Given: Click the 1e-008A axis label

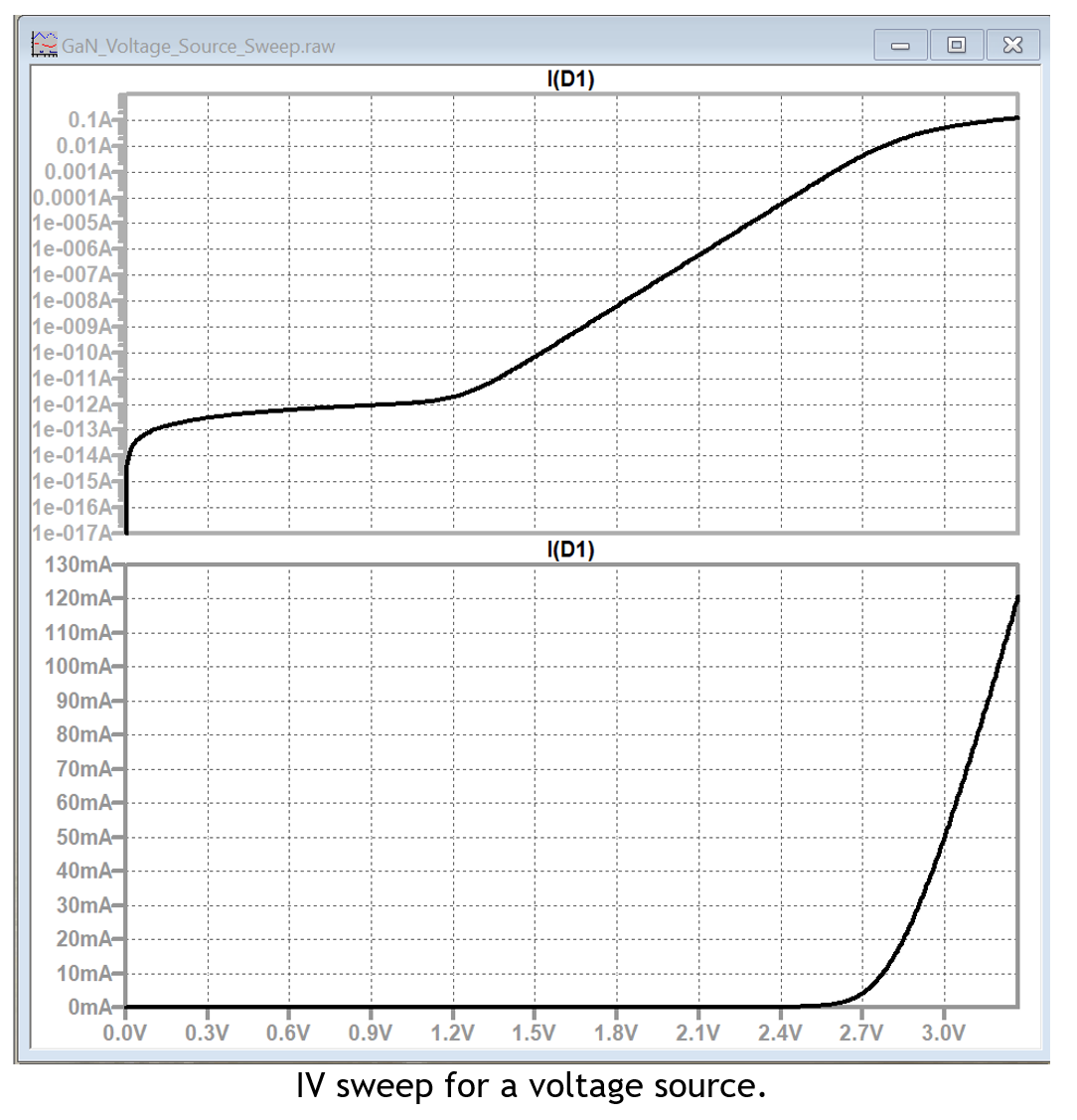Looking at the screenshot, I should [x=73, y=301].
